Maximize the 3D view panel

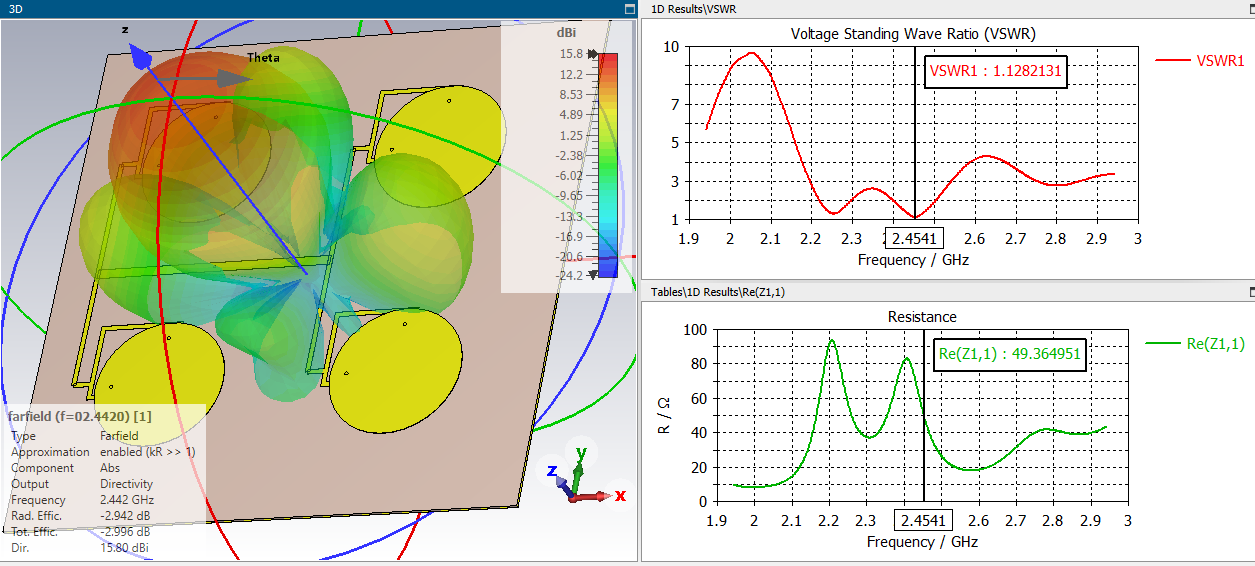pos(629,8)
